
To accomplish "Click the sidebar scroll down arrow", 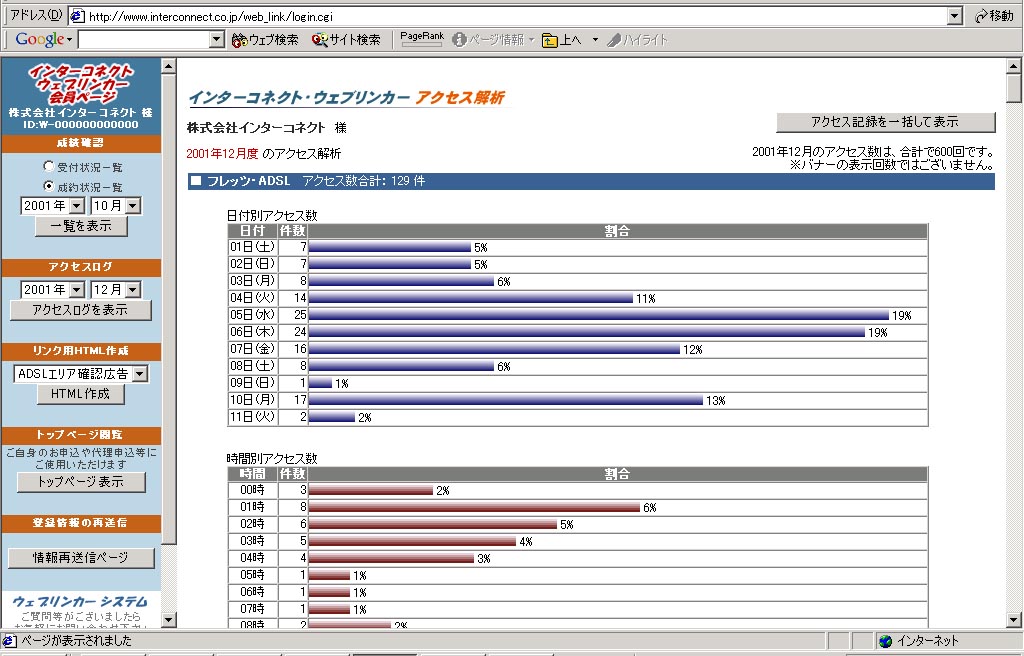I will pos(168,619).
